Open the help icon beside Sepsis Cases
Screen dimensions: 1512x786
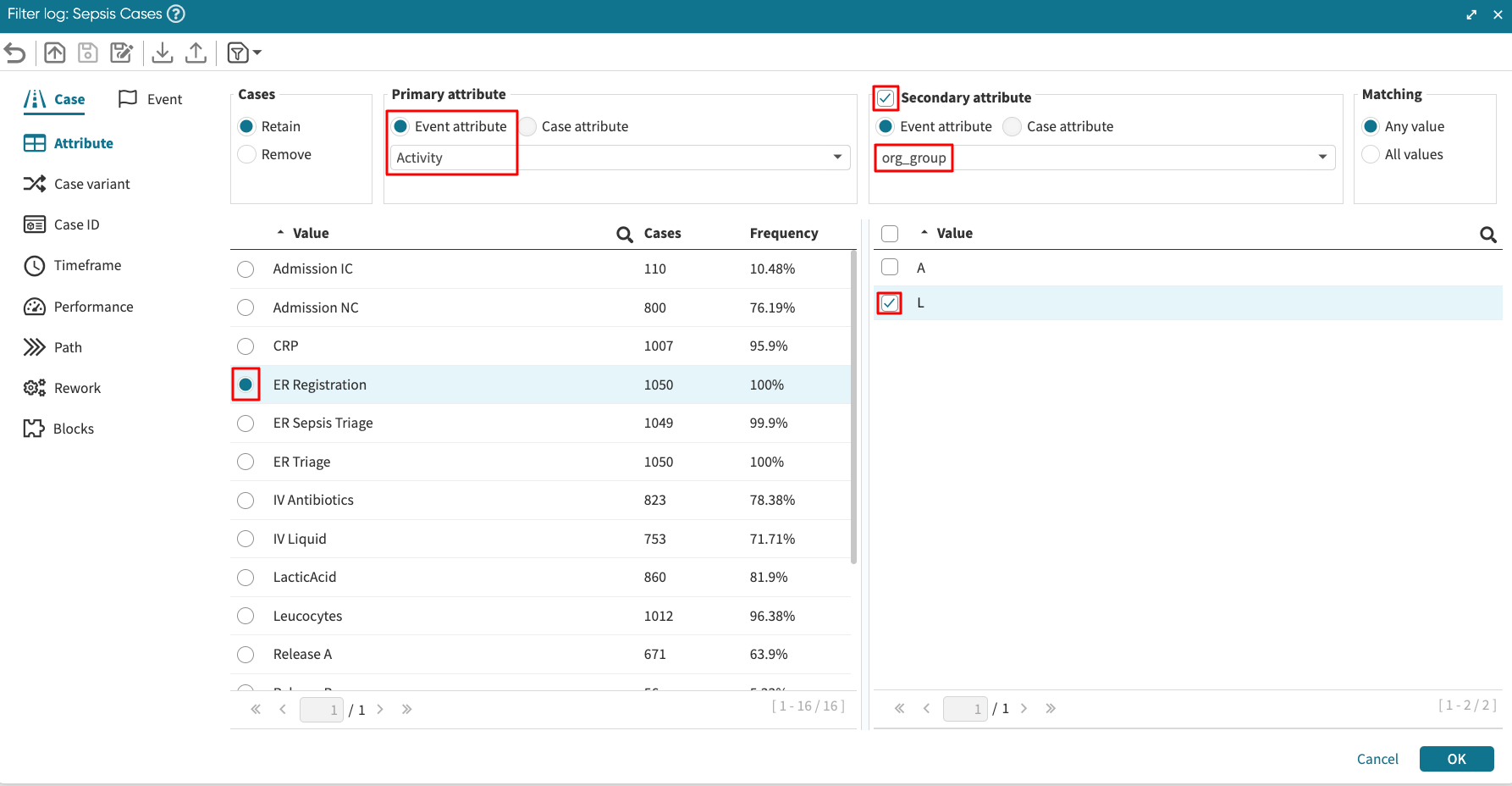176,14
